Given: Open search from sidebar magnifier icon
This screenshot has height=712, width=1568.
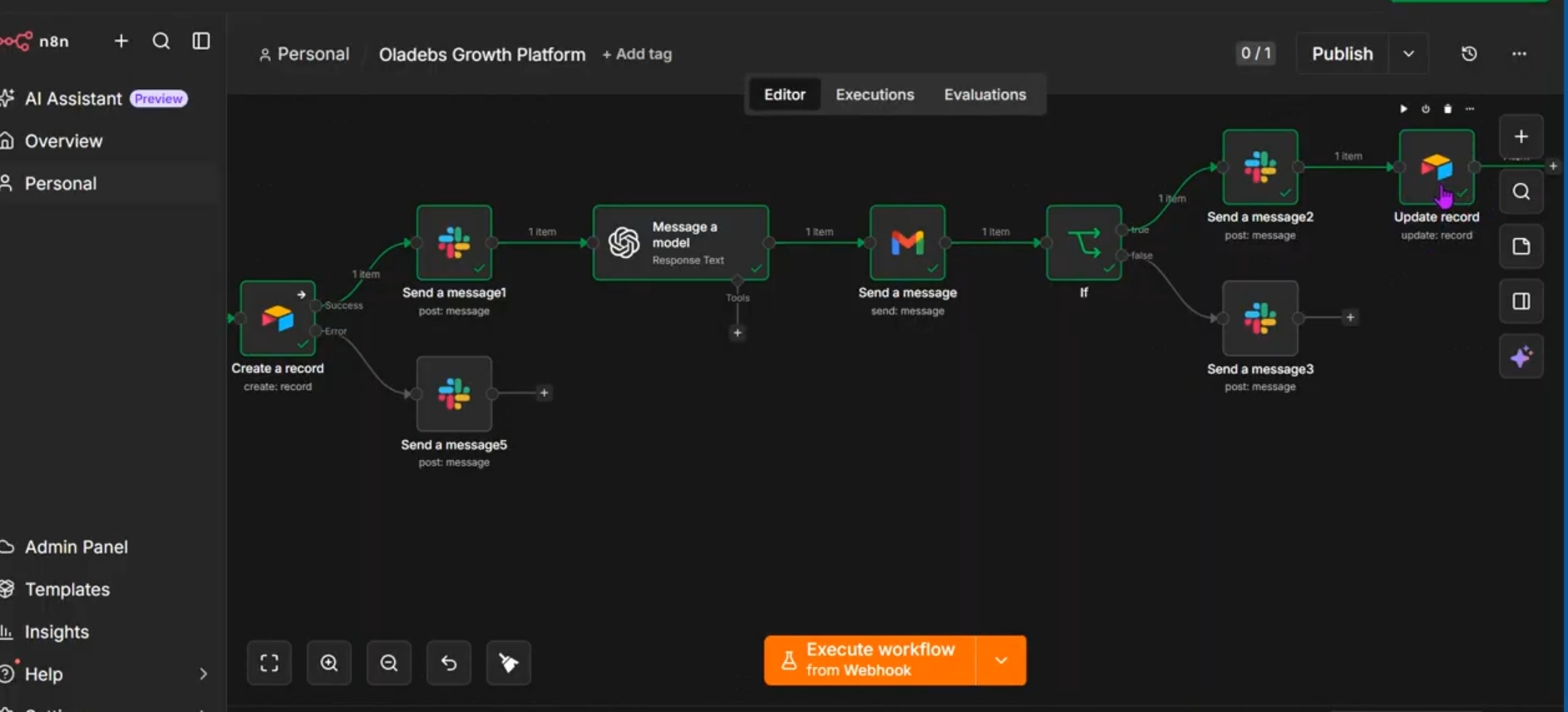Looking at the screenshot, I should point(161,41).
